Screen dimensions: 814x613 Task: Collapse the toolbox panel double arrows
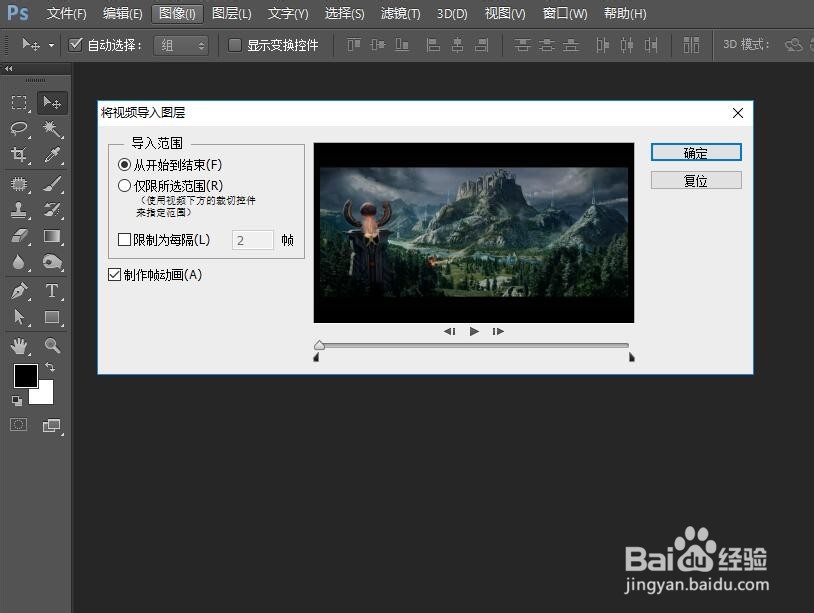point(8,69)
